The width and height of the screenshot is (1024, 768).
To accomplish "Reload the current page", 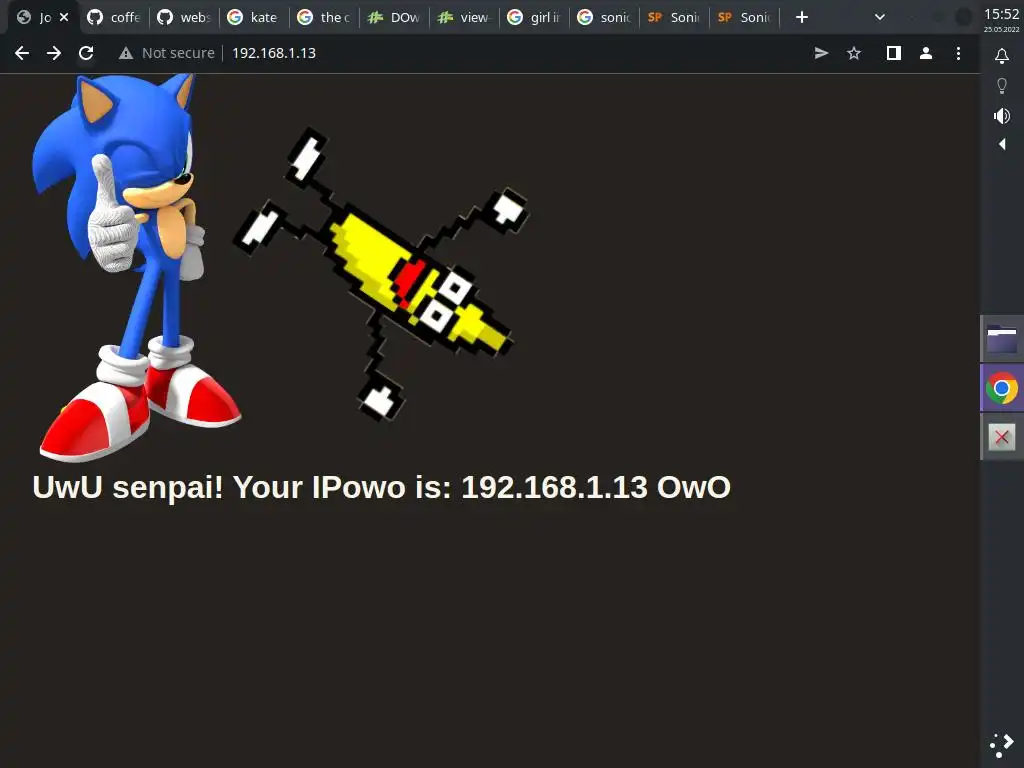I will coord(86,53).
